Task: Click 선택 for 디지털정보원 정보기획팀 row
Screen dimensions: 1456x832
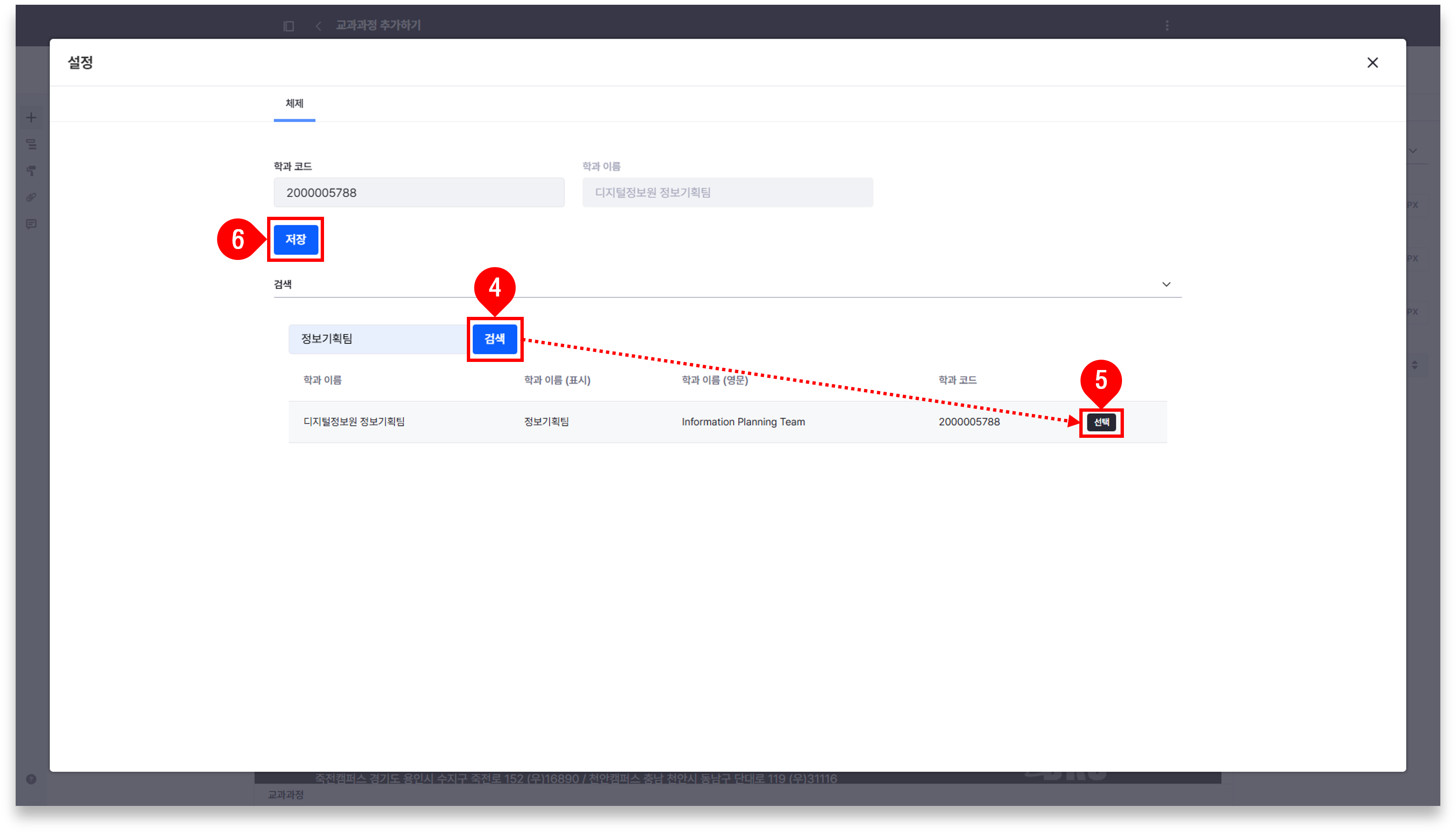Action: (x=1101, y=422)
